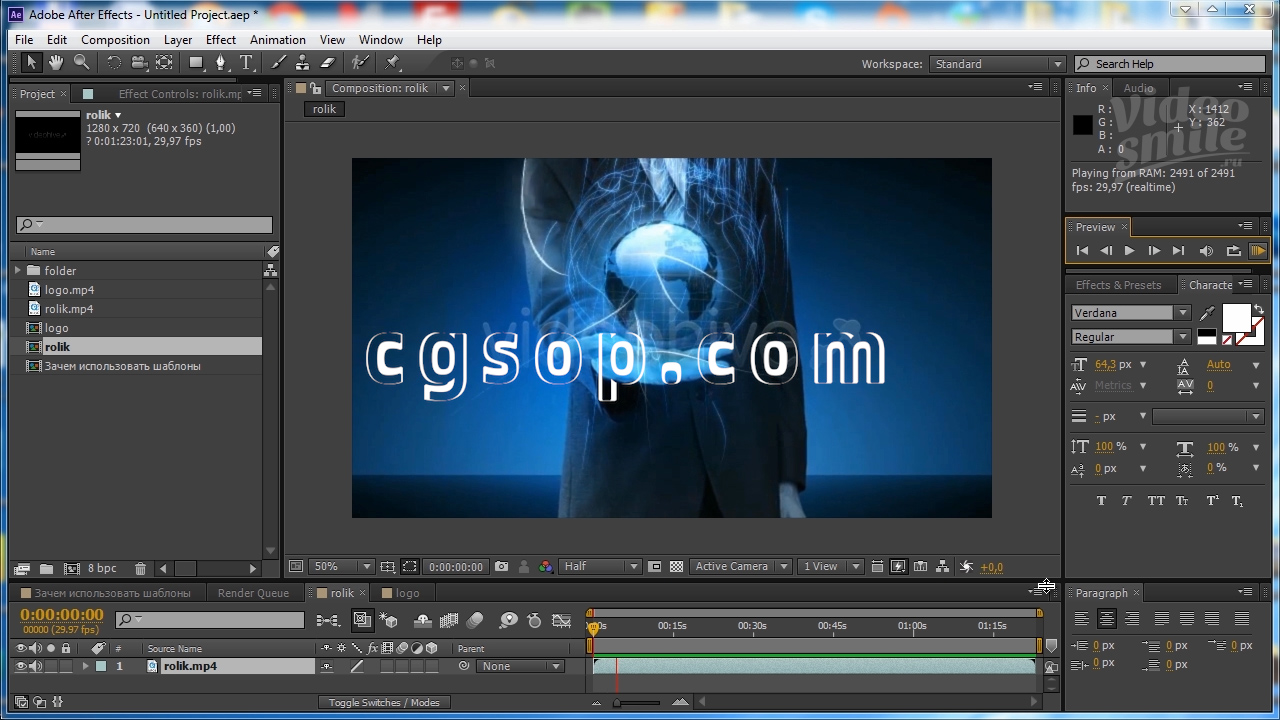This screenshot has height=720, width=1280.
Task: Toggle the transparency grid in viewer
Action: coord(677,567)
